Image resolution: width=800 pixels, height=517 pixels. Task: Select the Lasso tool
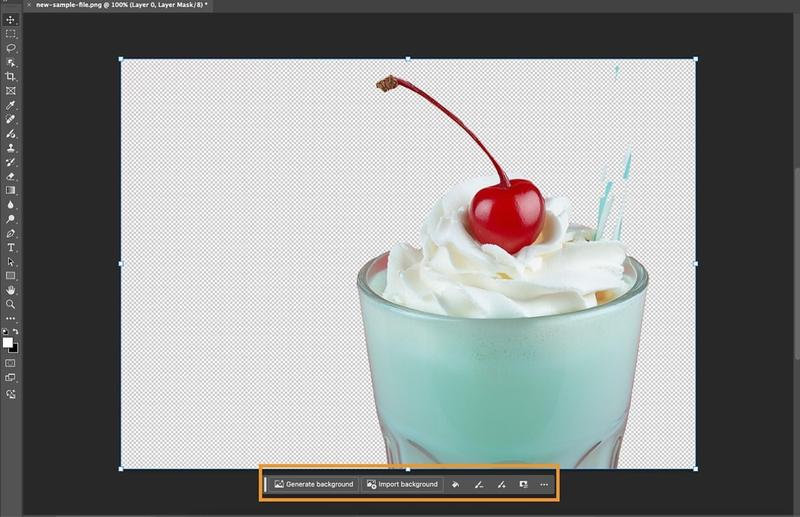coord(10,48)
